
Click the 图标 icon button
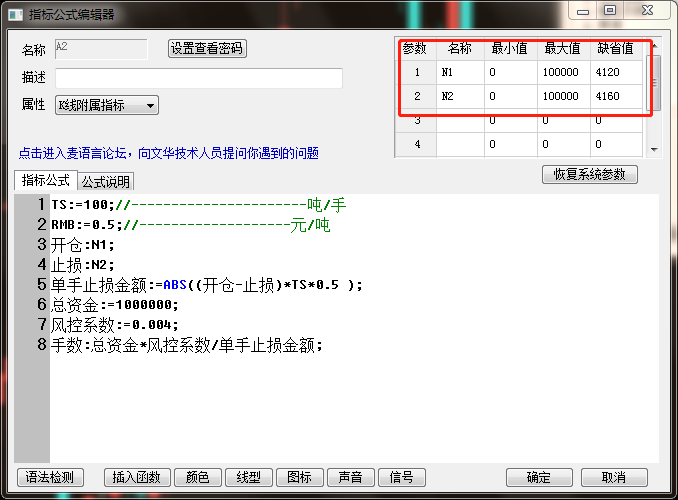300,477
